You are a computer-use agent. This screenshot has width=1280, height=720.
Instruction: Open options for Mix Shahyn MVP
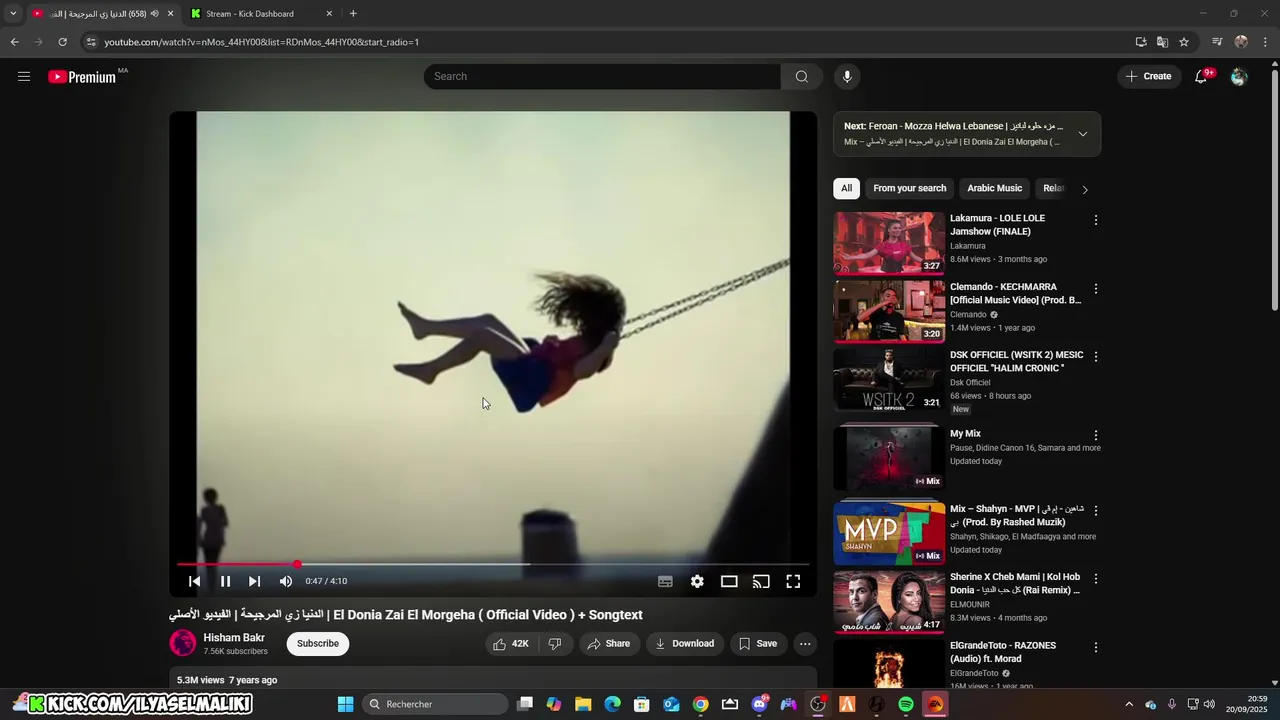[1096, 511]
